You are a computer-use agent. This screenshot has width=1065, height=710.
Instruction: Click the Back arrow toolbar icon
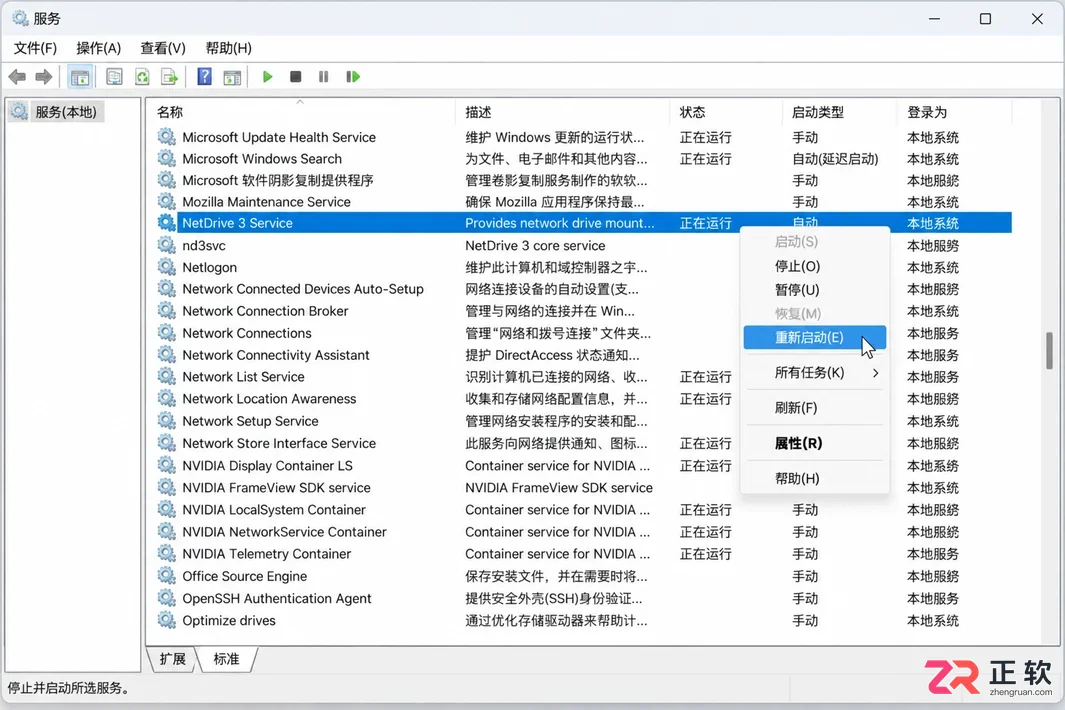[x=18, y=77]
